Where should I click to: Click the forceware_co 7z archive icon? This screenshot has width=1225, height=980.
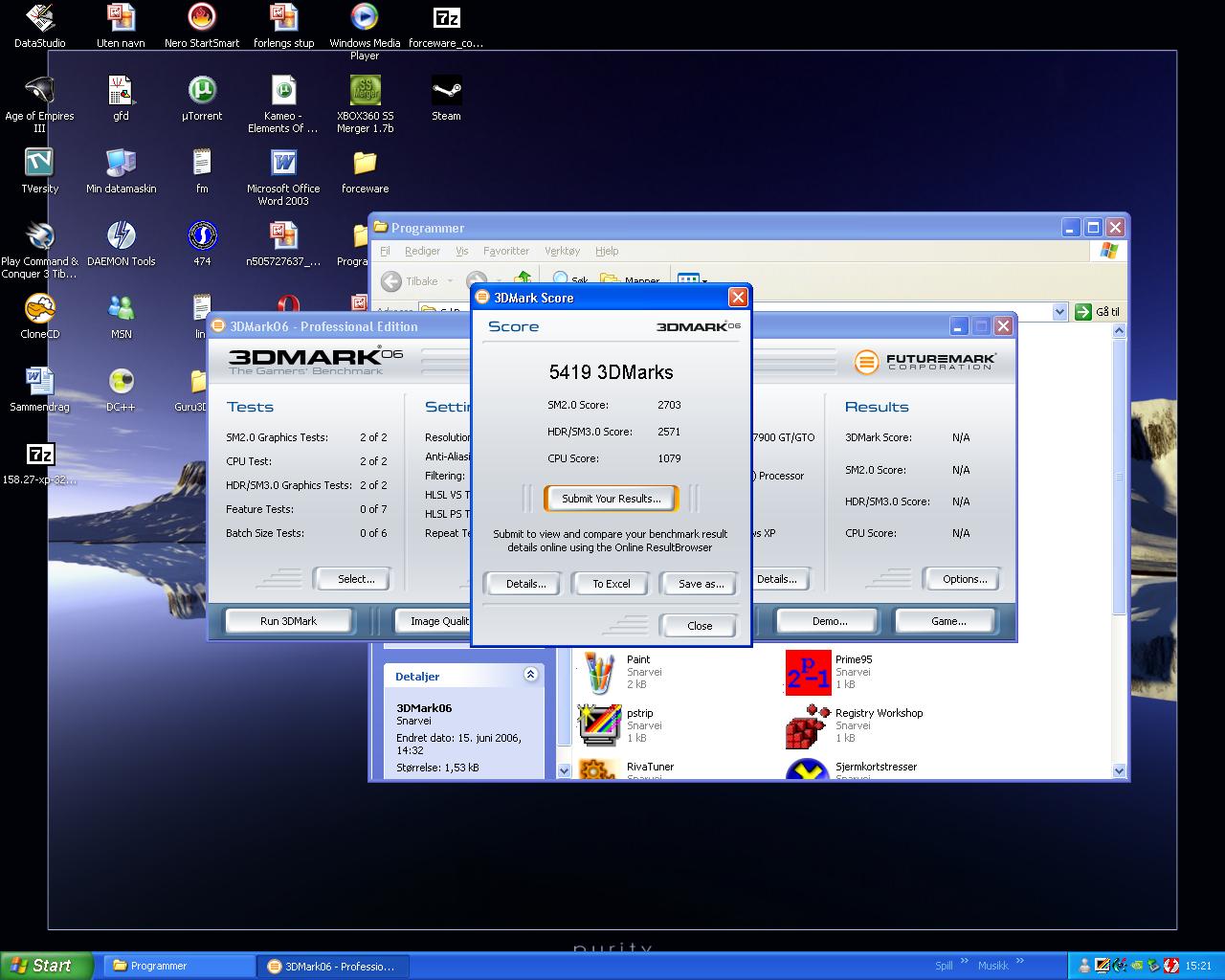(x=446, y=26)
